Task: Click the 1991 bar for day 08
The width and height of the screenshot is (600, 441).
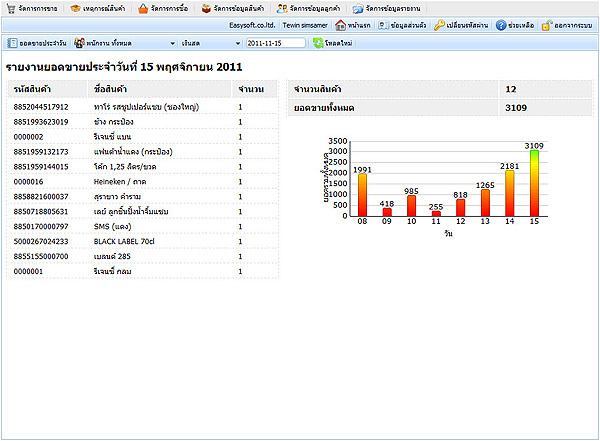Action: pyautogui.click(x=362, y=195)
